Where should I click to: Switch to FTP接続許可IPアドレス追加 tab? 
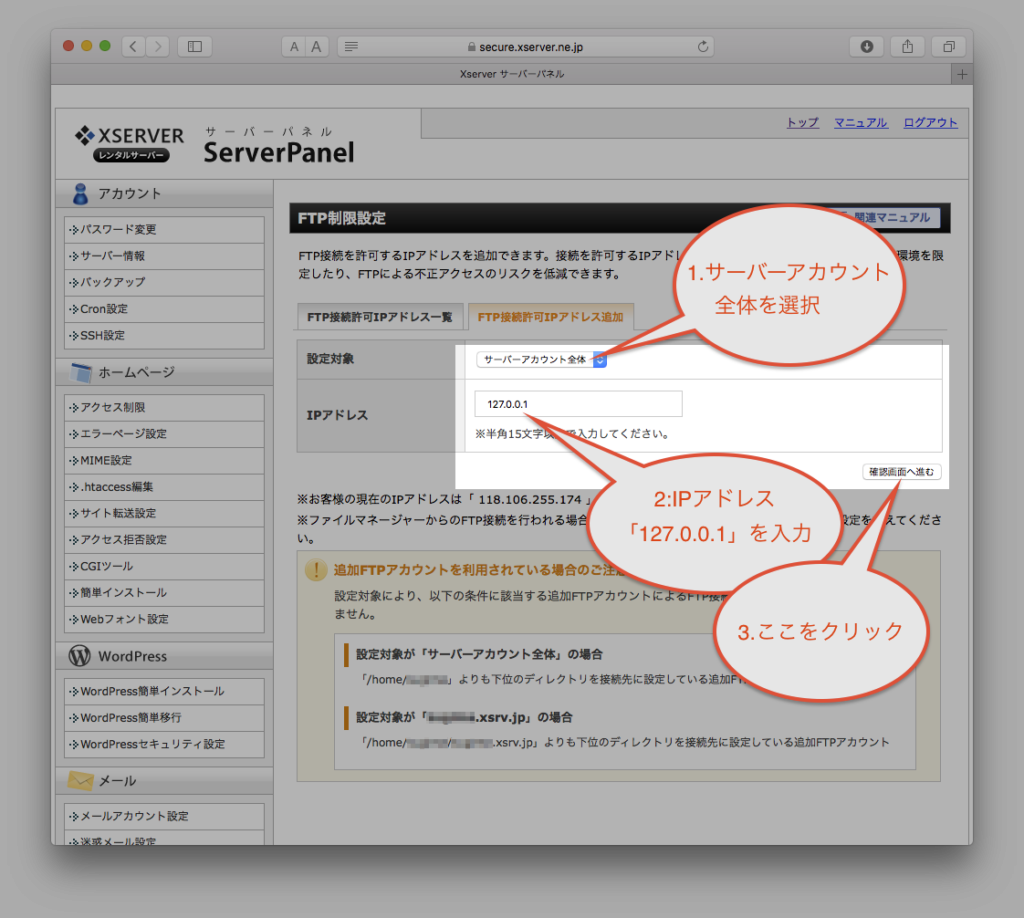coord(551,317)
